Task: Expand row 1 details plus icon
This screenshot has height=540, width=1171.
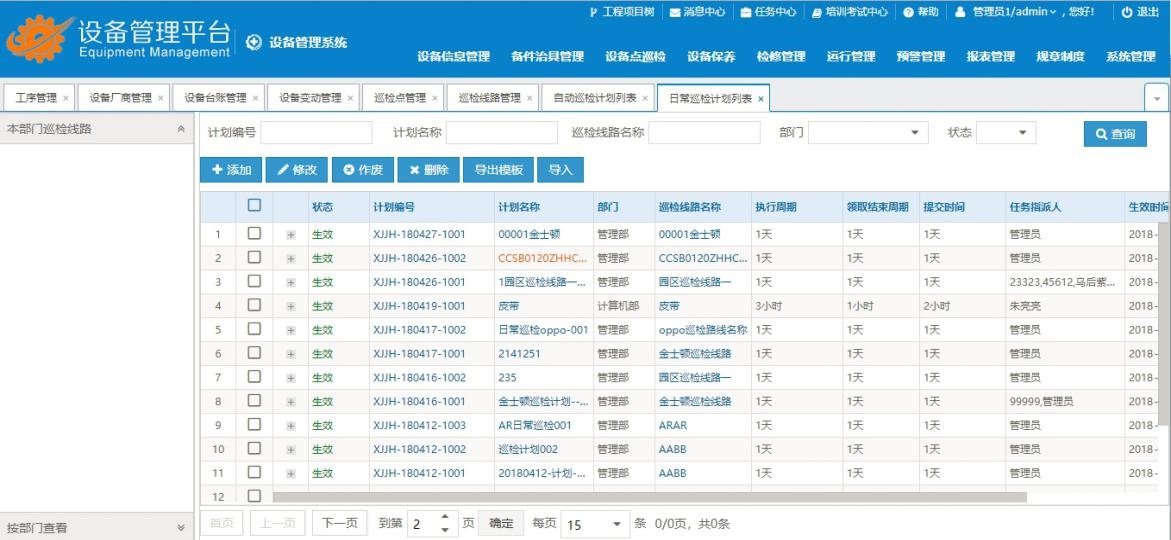Action: tap(291, 234)
